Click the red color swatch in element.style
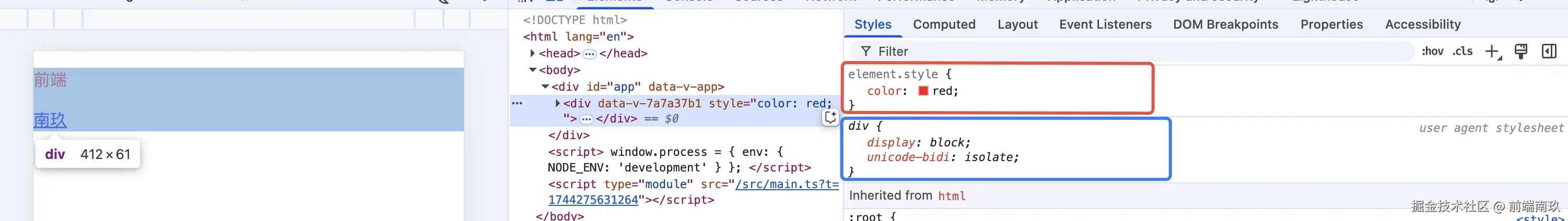Screen dimensions: 1568x221 click(x=923, y=91)
